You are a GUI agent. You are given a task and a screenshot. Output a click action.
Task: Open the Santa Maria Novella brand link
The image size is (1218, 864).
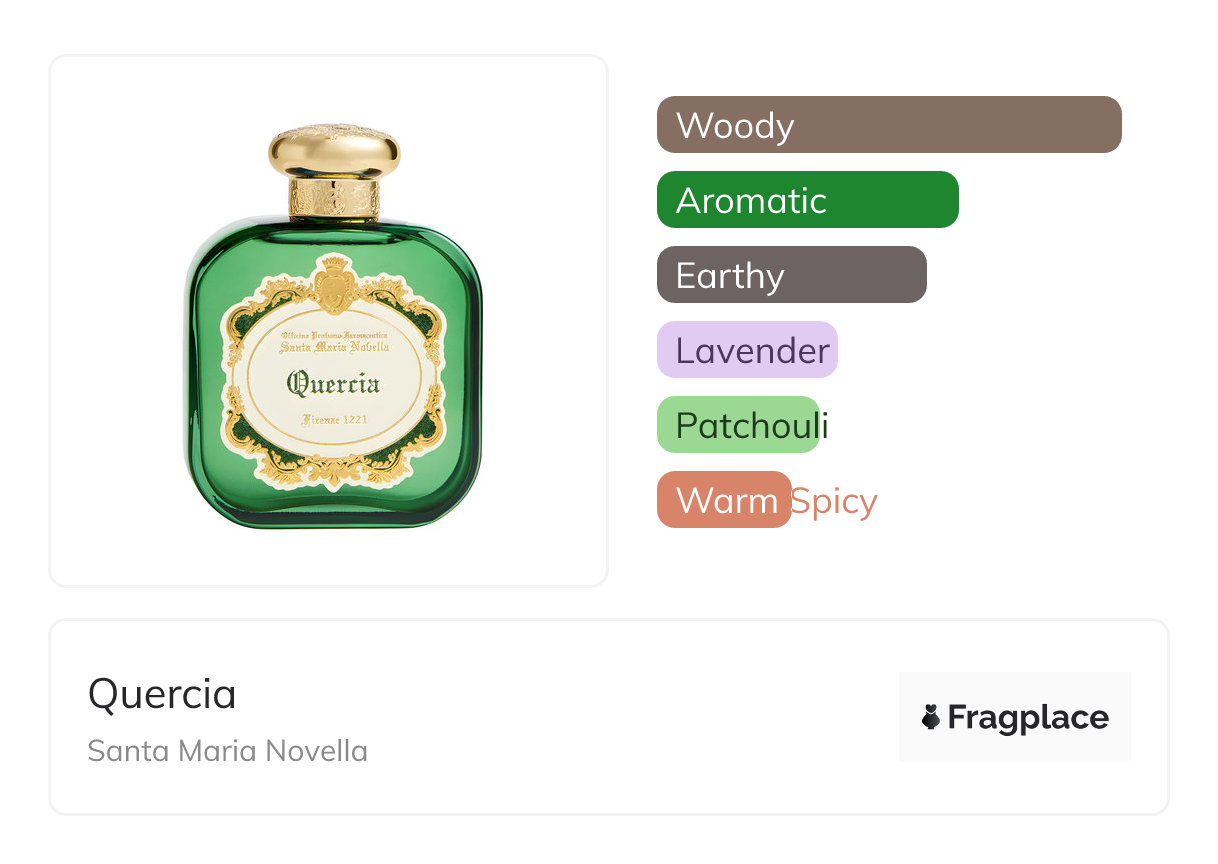pyautogui.click(x=228, y=751)
